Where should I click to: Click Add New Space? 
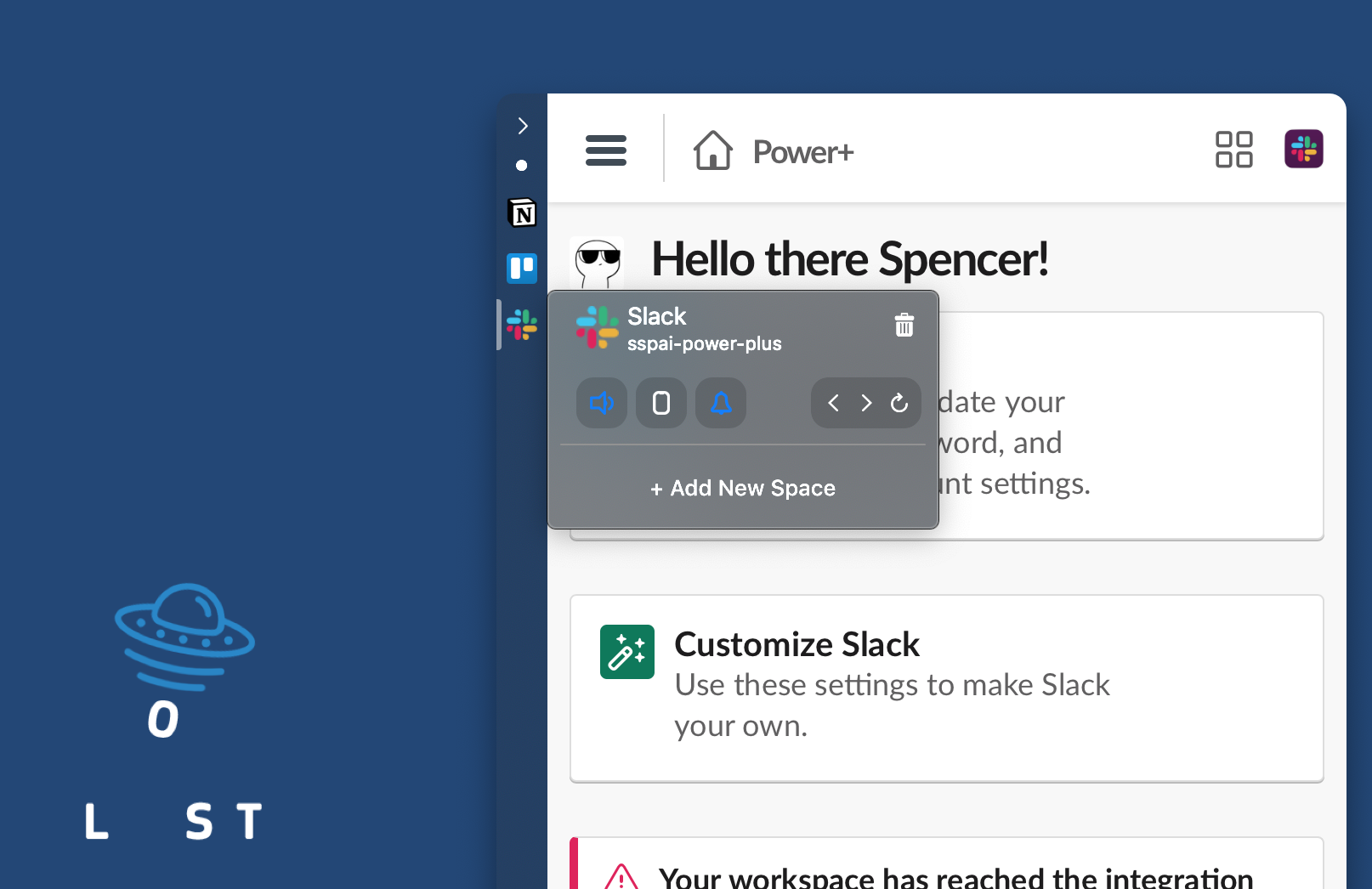point(743,488)
